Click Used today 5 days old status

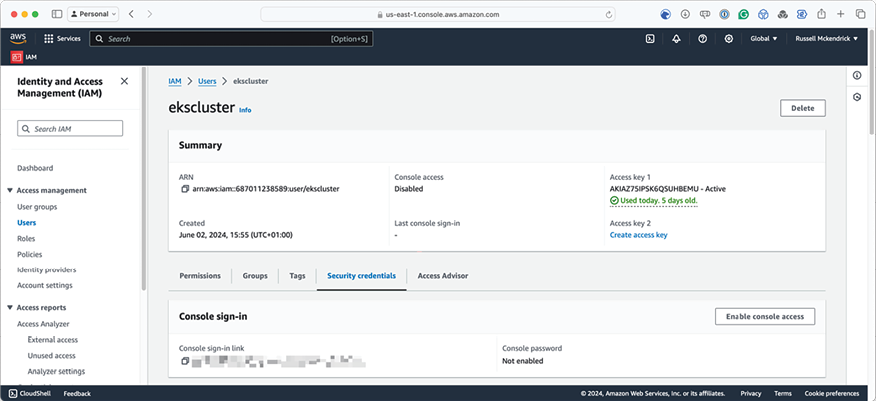click(654, 200)
